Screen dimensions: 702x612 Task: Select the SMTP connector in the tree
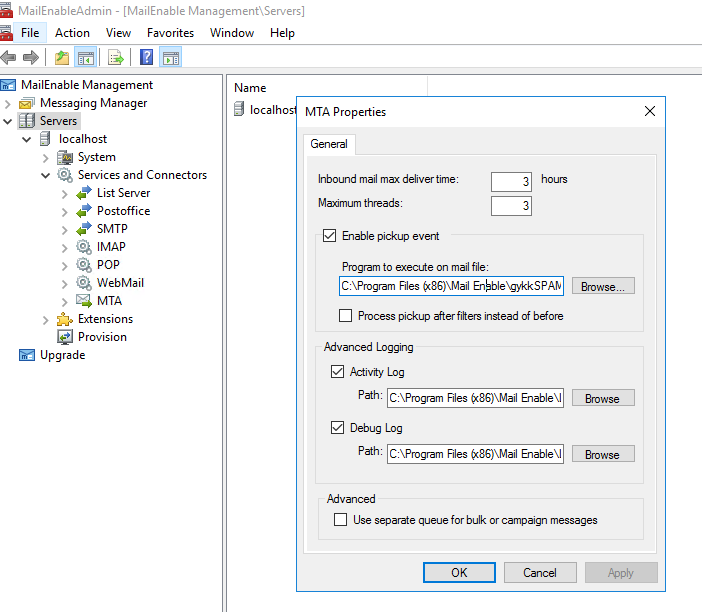click(112, 229)
